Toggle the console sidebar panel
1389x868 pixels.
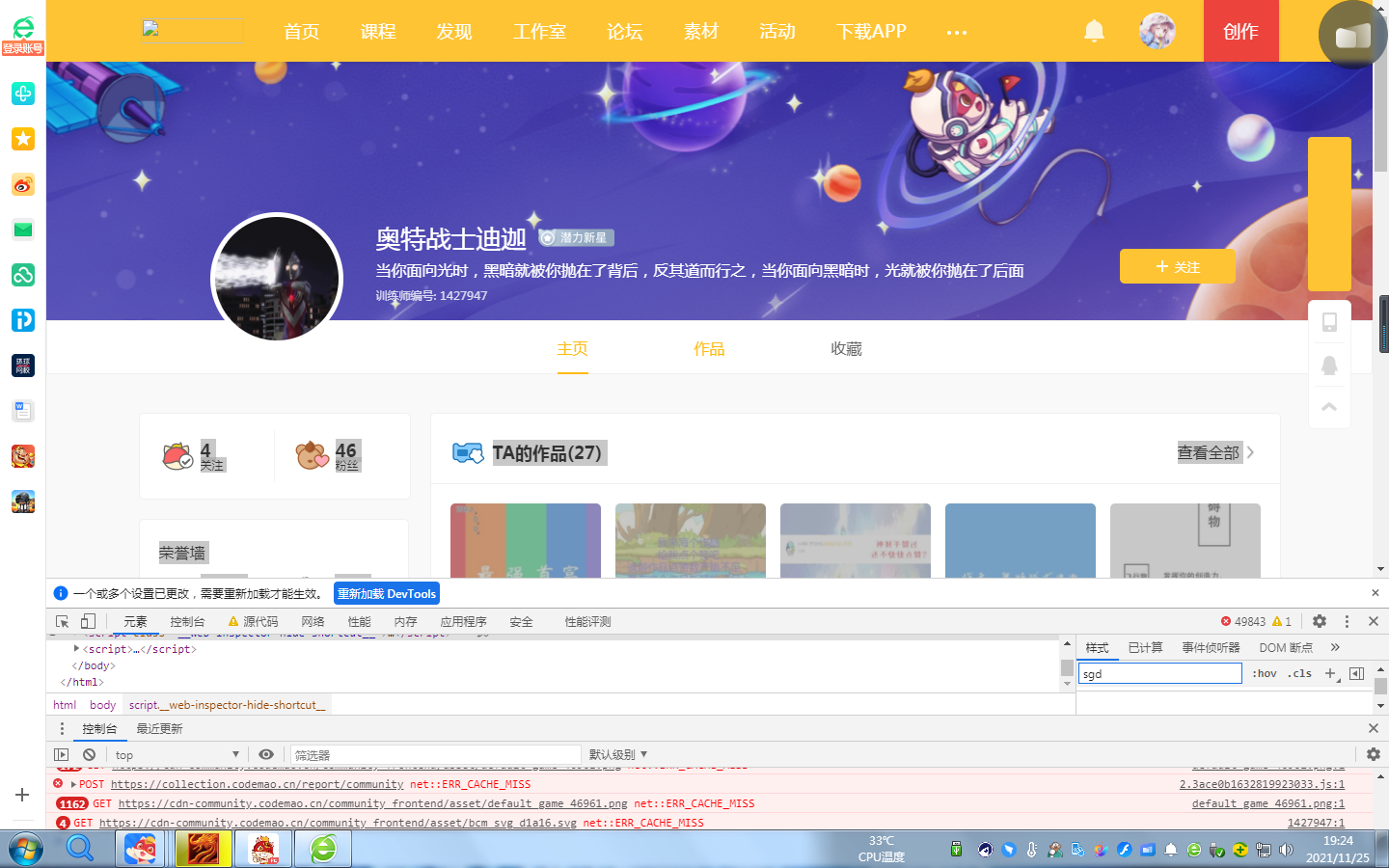[62, 754]
